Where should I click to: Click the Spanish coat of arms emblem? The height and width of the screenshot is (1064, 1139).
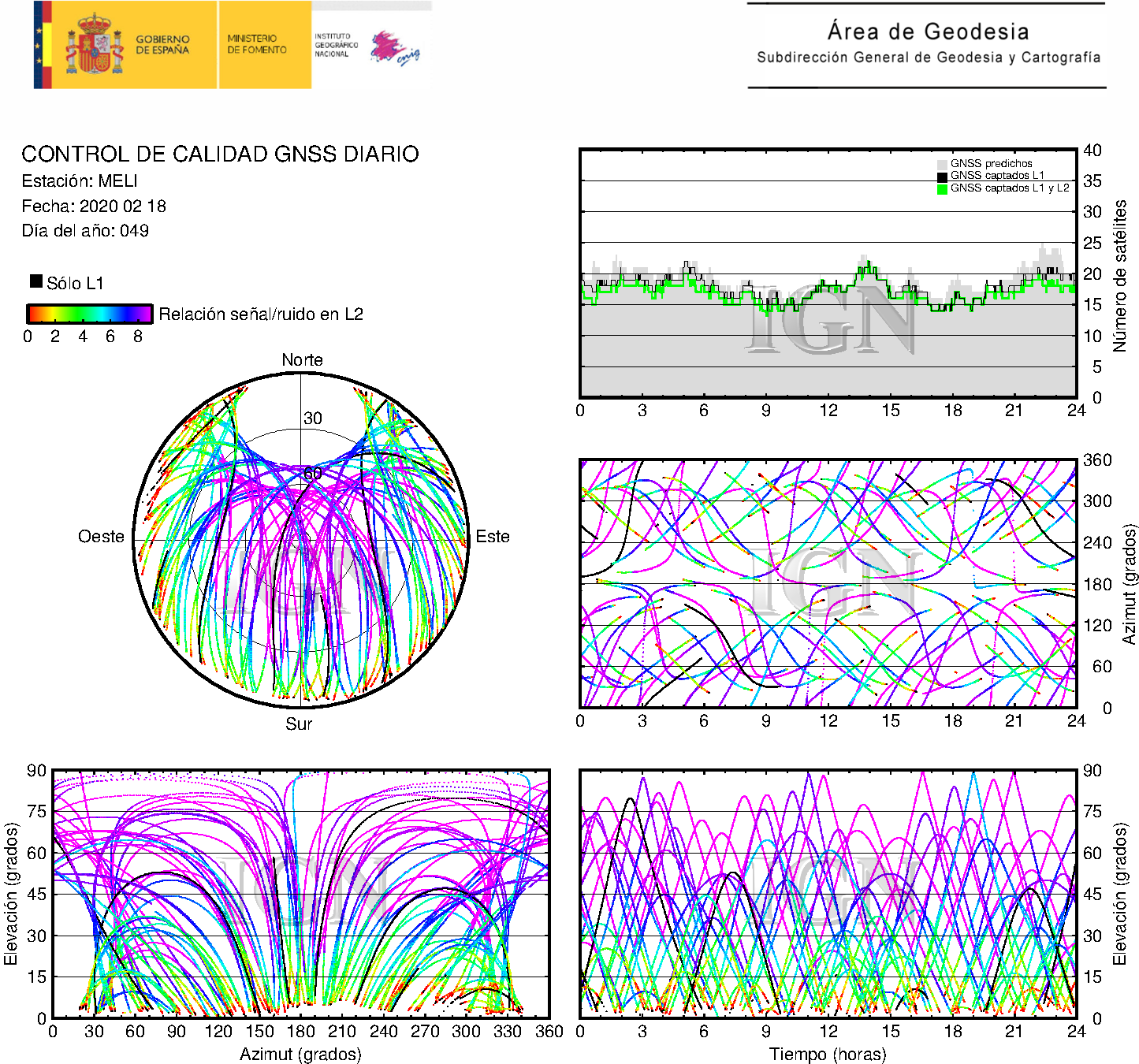[95, 45]
